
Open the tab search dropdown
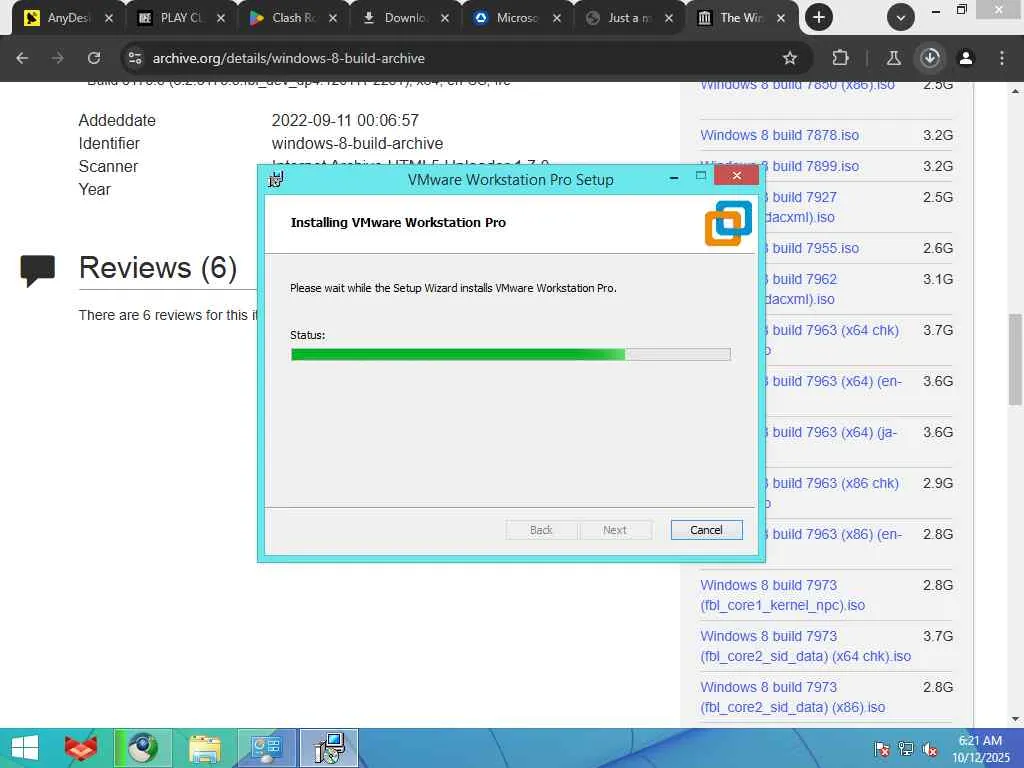[x=901, y=18]
